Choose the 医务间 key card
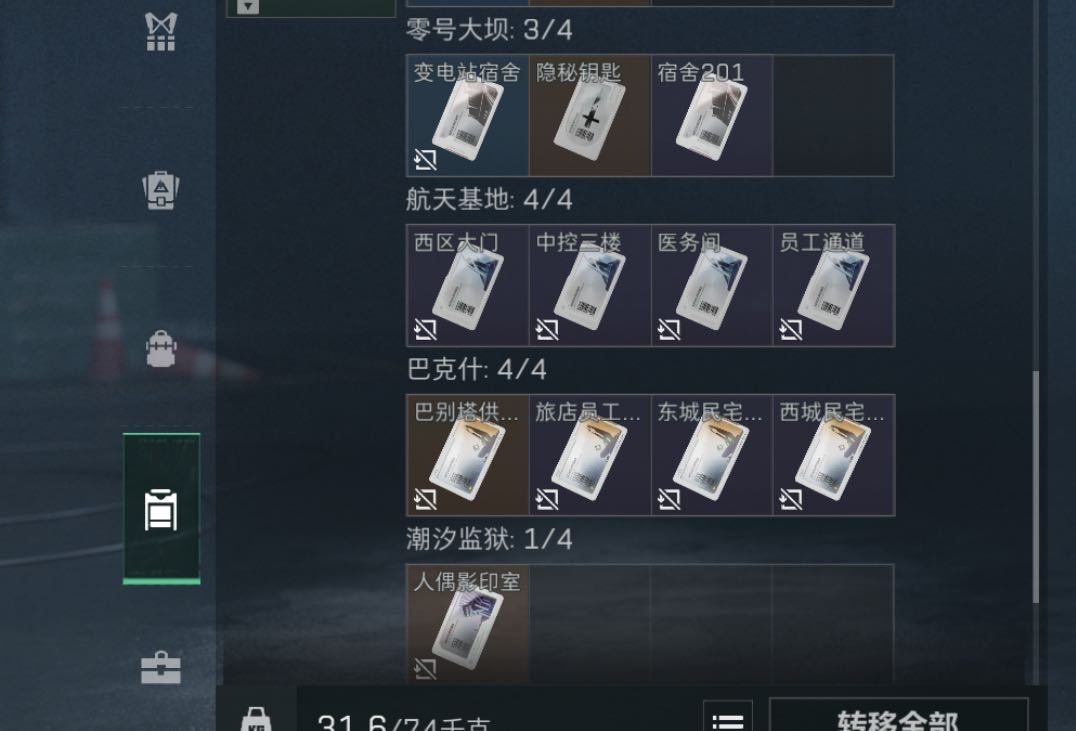1076x731 pixels. click(712, 286)
